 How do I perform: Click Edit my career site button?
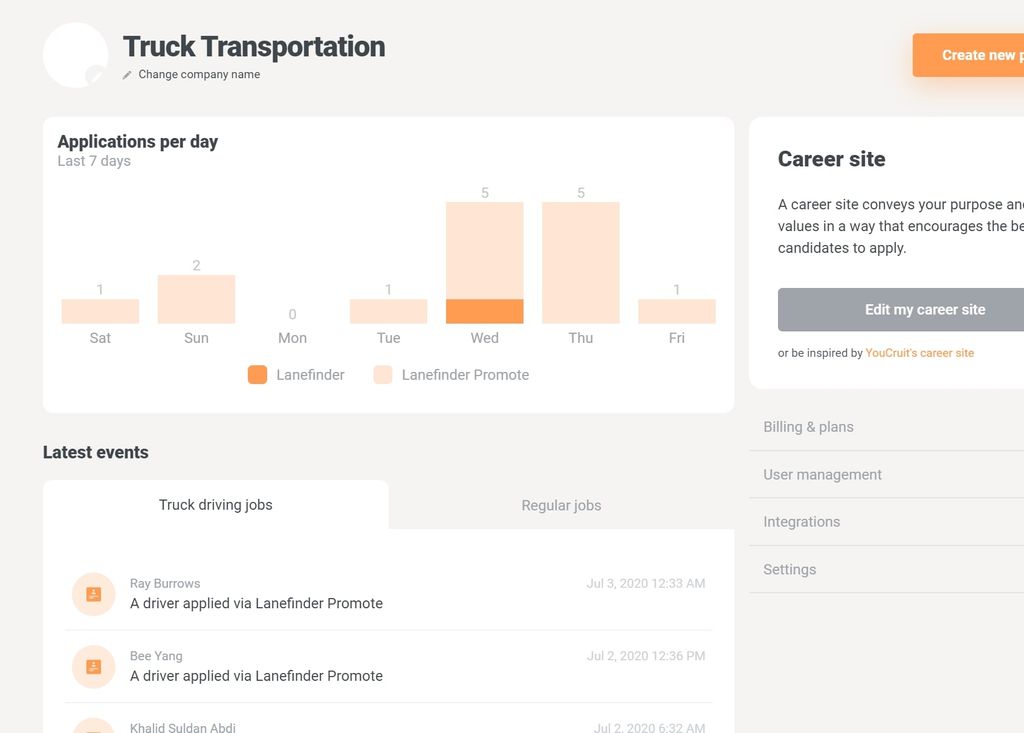(901, 309)
